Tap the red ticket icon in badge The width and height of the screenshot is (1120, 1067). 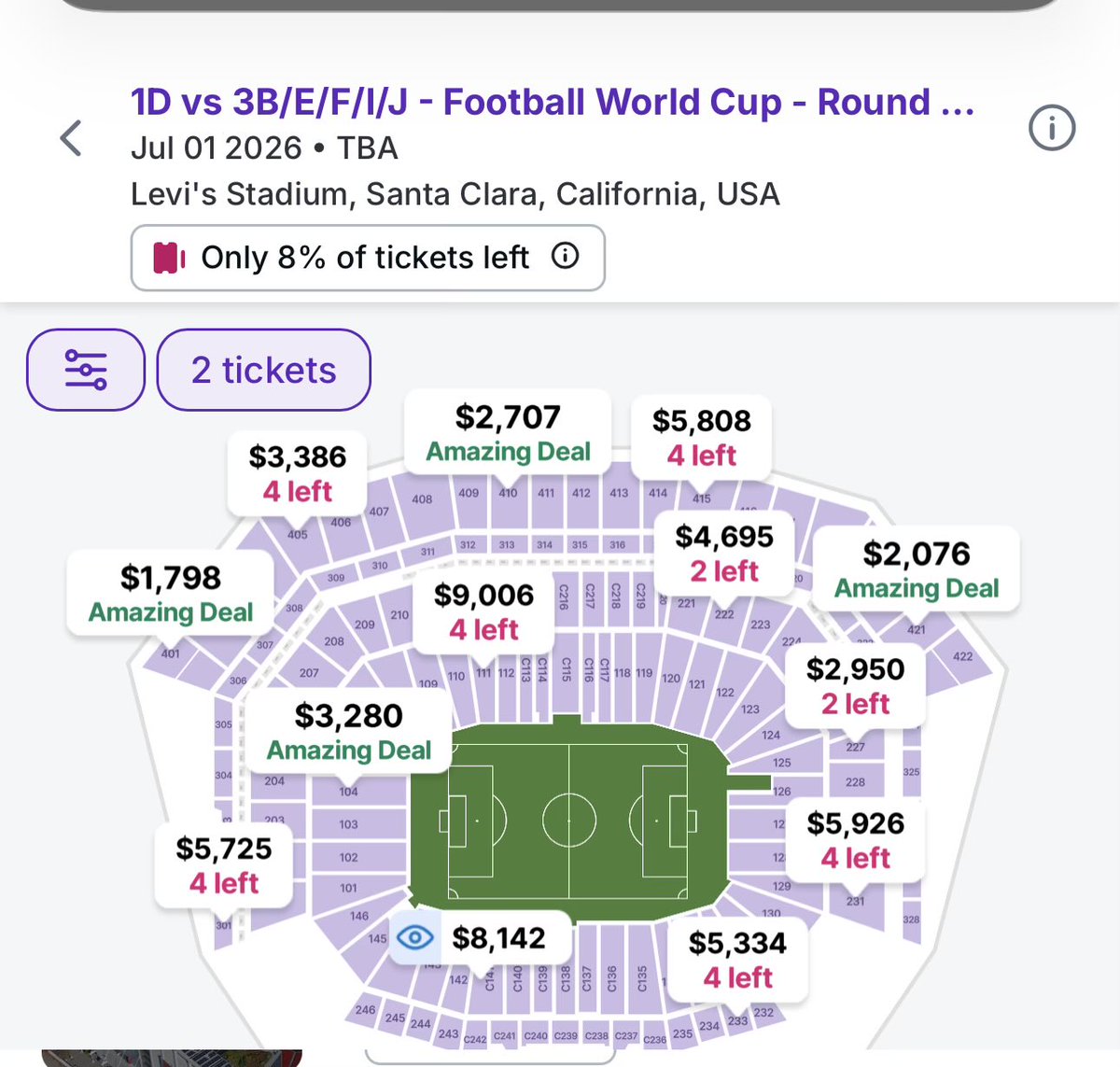coord(168,258)
